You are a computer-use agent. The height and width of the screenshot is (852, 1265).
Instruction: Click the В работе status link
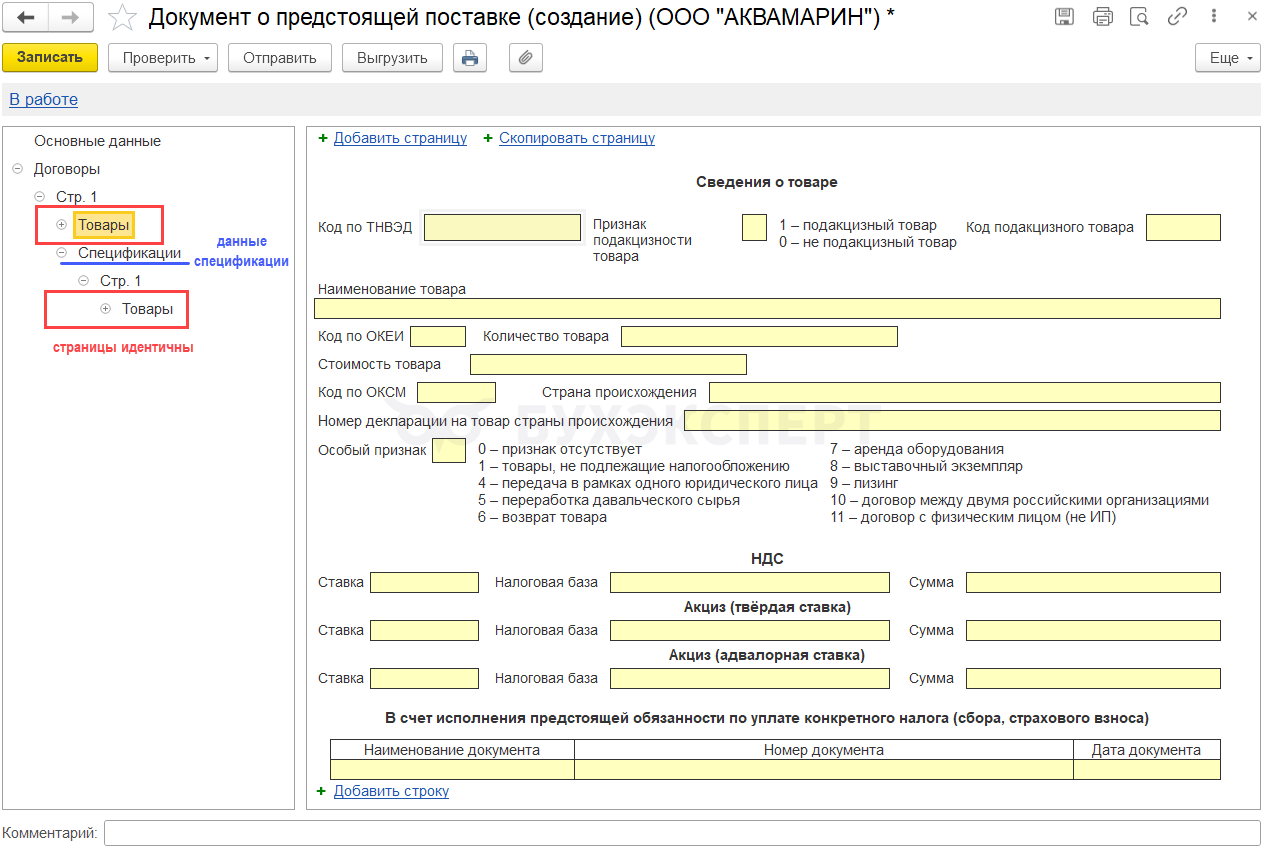click(43, 99)
